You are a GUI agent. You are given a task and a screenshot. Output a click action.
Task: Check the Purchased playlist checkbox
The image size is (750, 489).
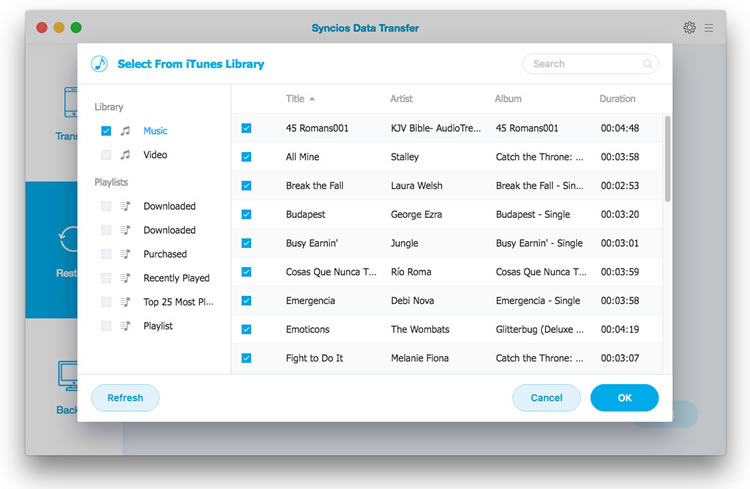click(x=106, y=254)
